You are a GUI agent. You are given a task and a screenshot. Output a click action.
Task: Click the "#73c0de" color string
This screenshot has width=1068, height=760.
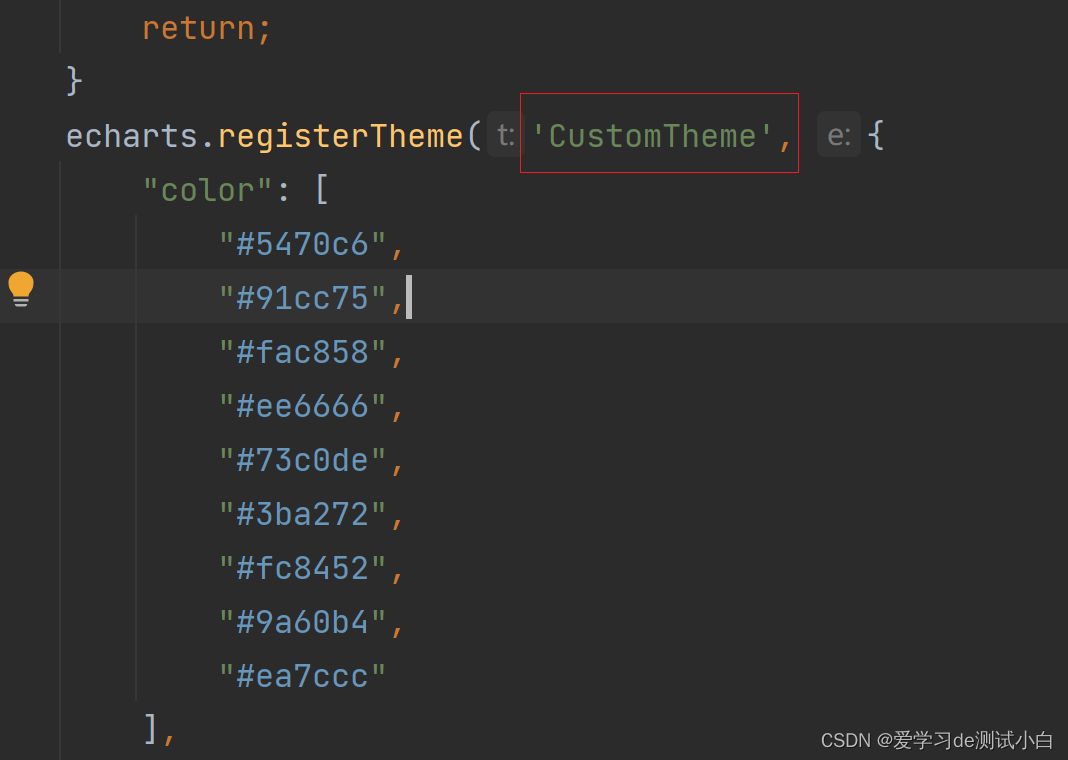point(302,460)
